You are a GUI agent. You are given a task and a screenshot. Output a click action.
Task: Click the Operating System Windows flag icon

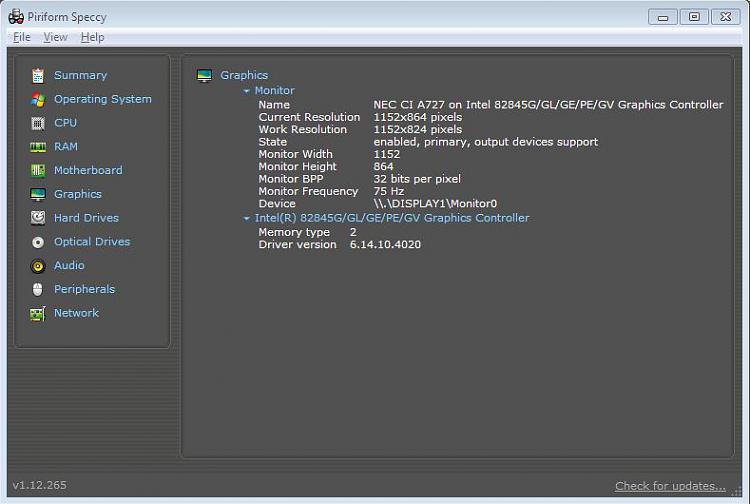[38, 99]
